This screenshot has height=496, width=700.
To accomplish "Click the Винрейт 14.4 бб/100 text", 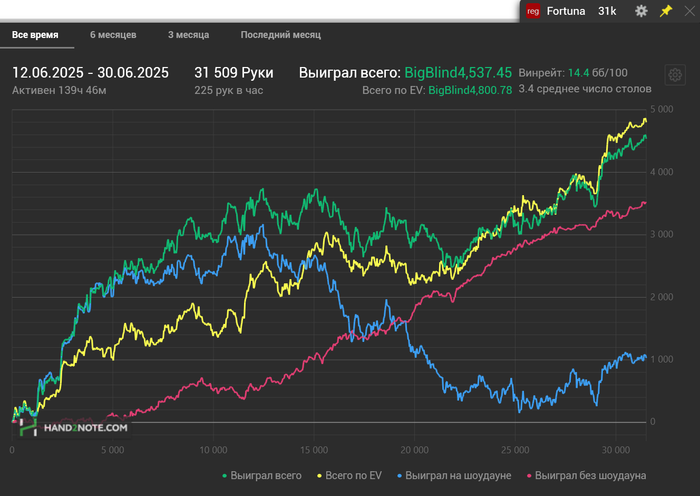I will click(573, 73).
